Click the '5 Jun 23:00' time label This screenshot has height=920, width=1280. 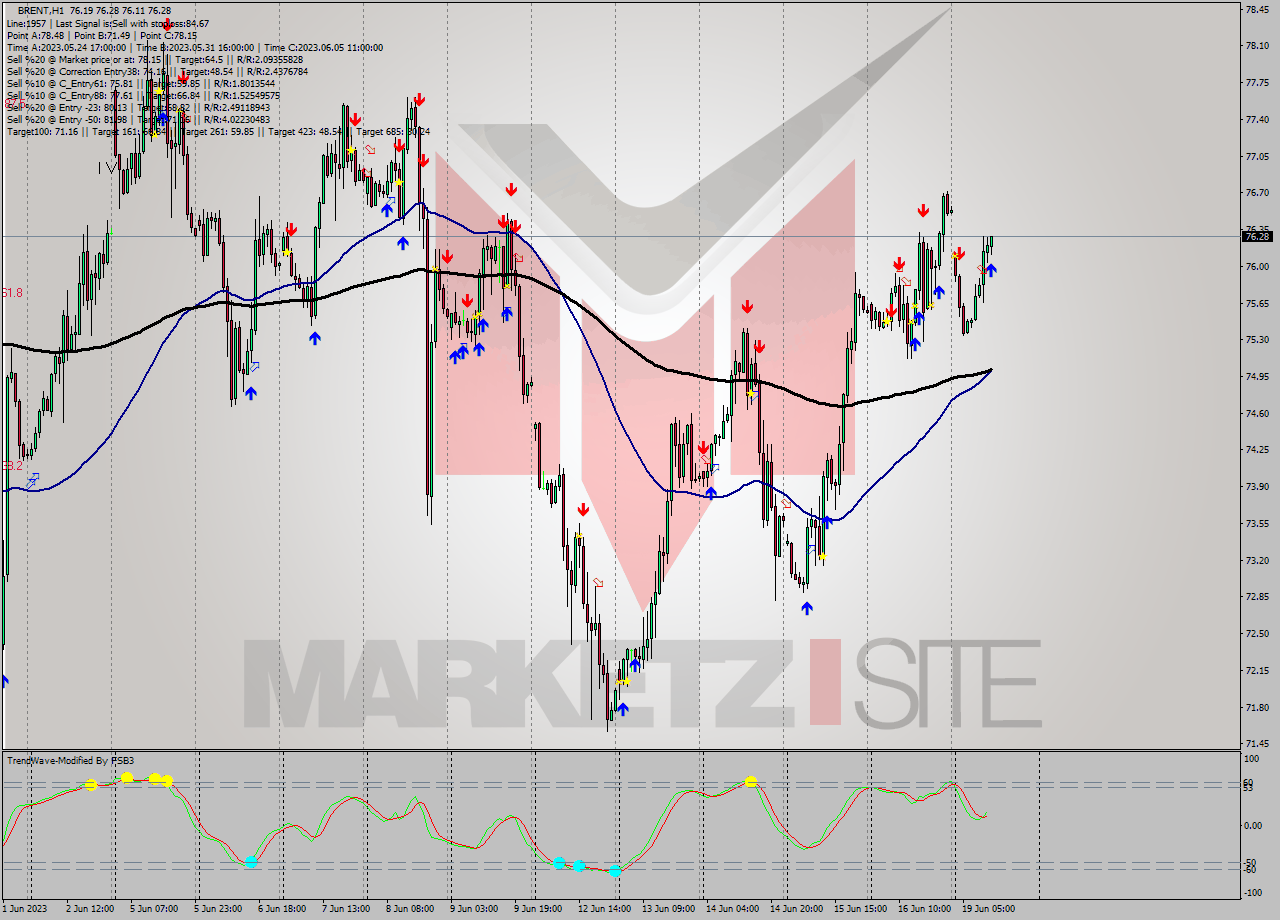point(216,909)
